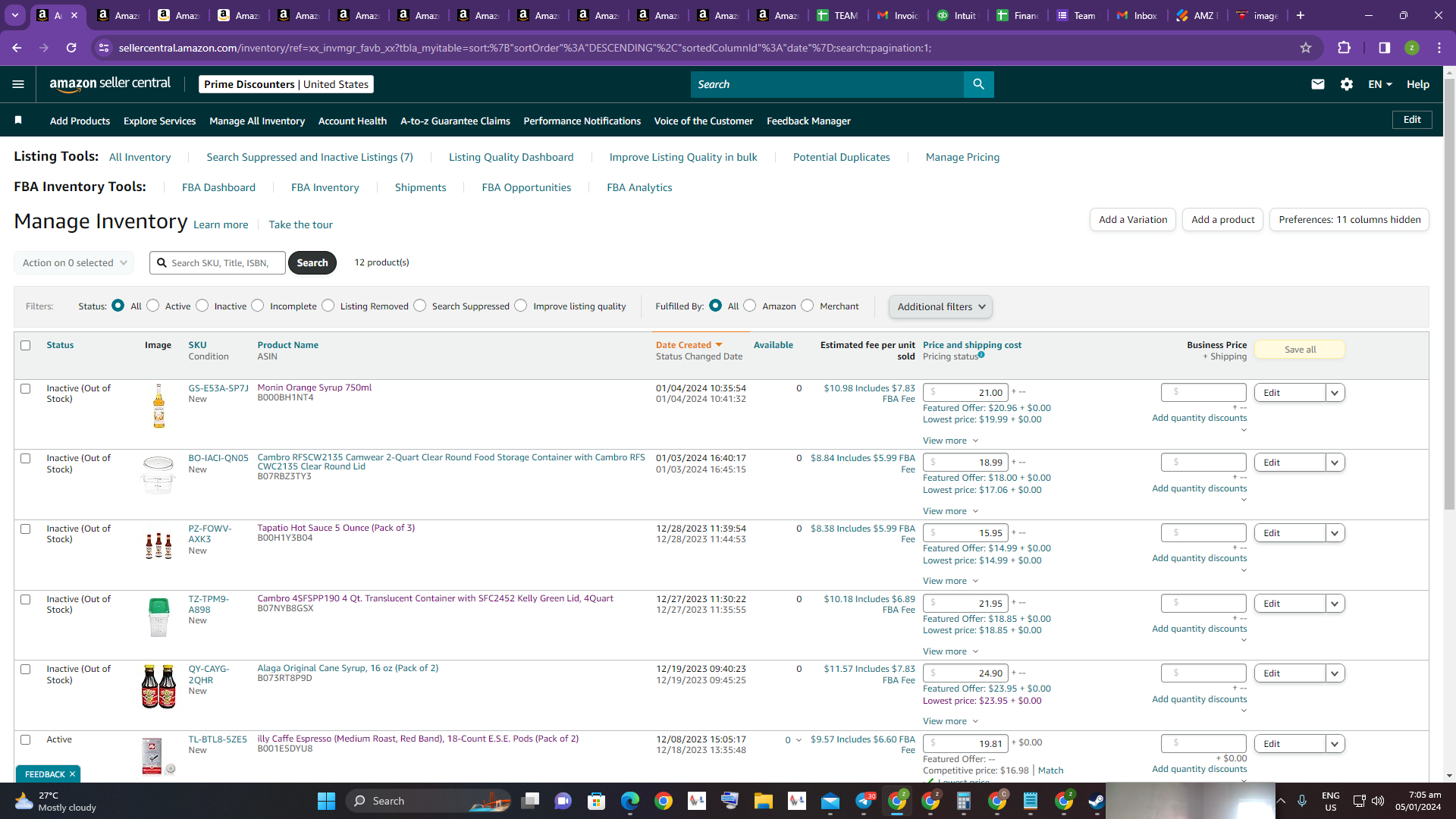Select Merchant under Fulfilled By

tap(808, 306)
